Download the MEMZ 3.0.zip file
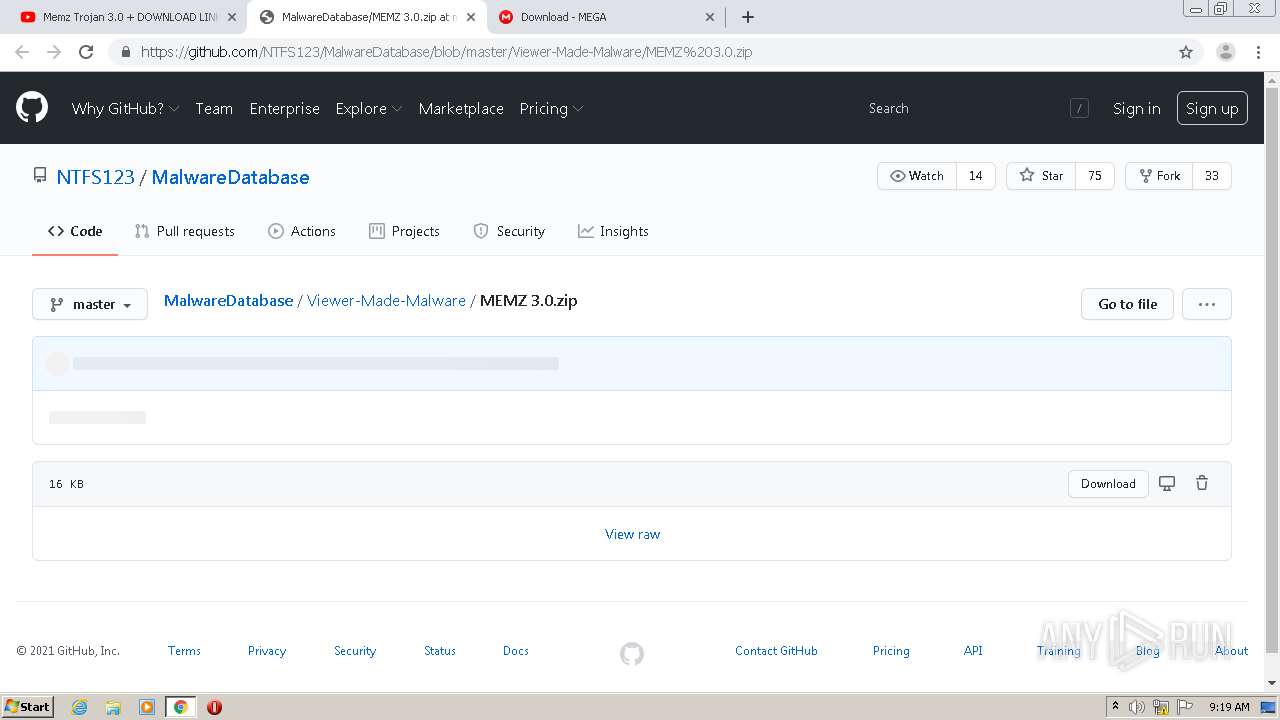The height and width of the screenshot is (720, 1280). tap(1108, 484)
